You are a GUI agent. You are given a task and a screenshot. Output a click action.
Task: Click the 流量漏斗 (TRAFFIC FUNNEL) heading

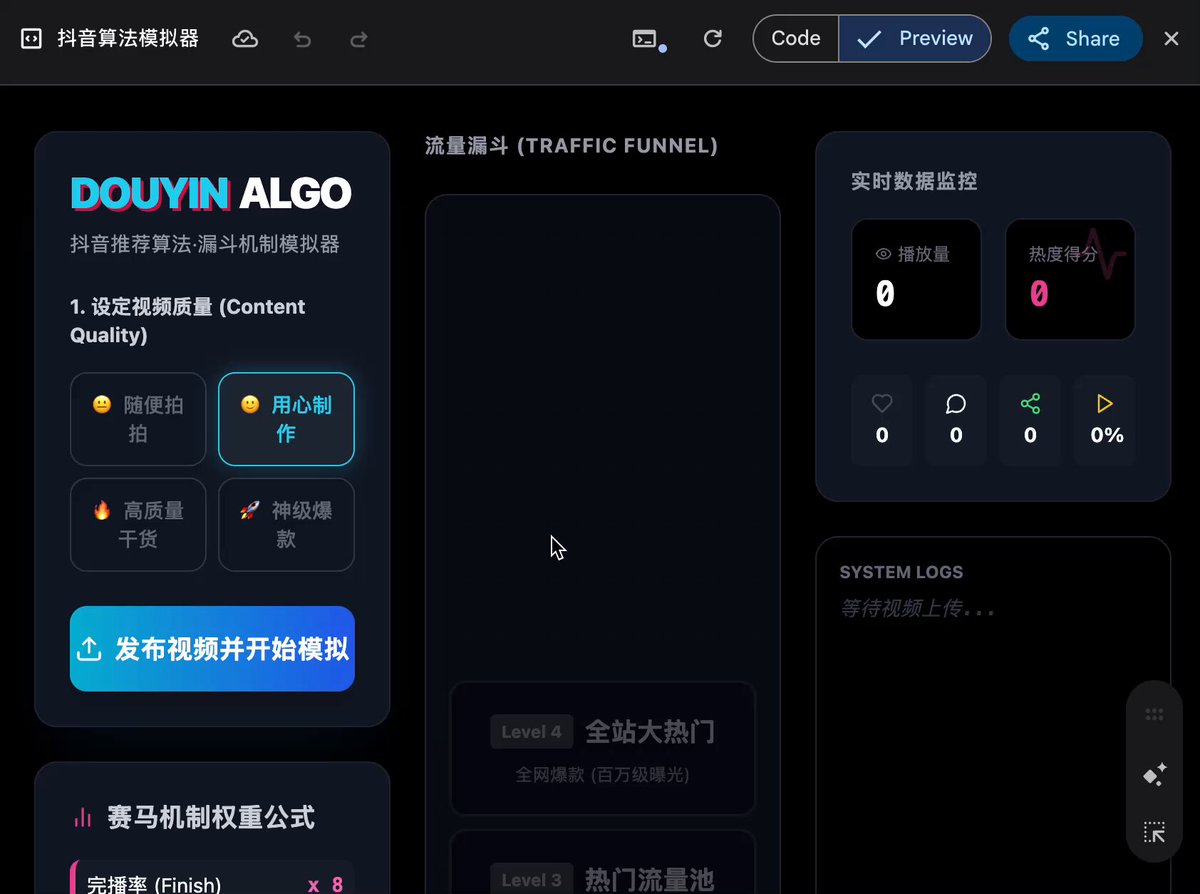click(x=571, y=146)
